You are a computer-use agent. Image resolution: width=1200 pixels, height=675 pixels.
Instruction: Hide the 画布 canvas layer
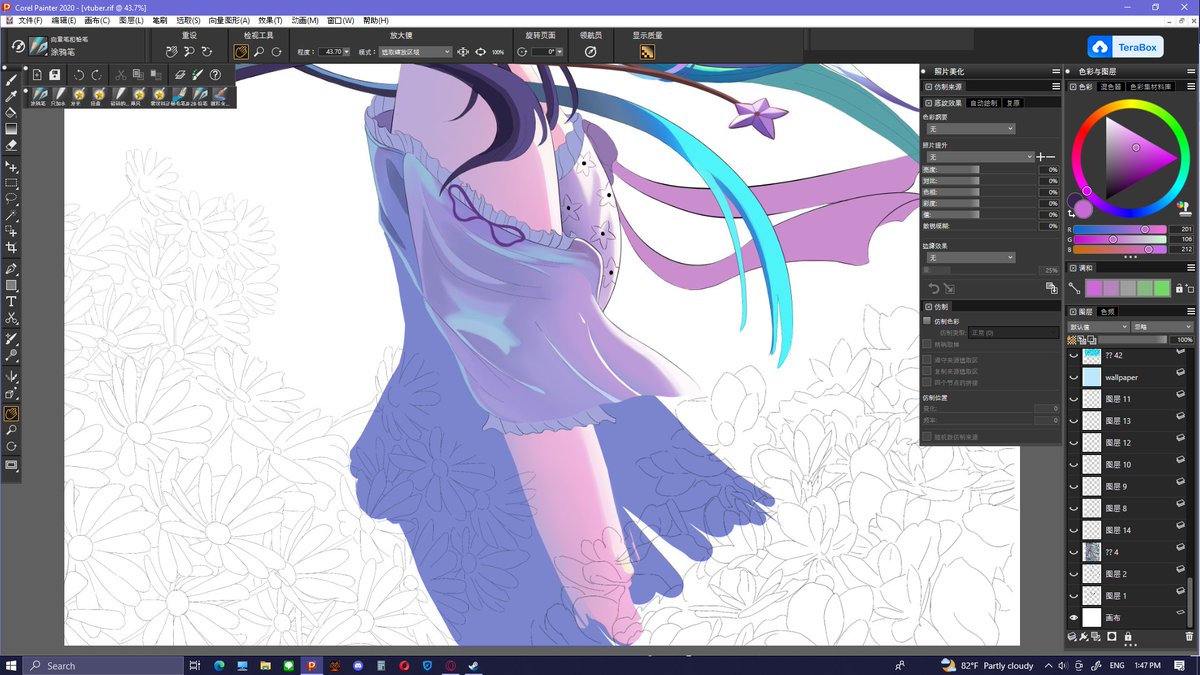click(1074, 618)
